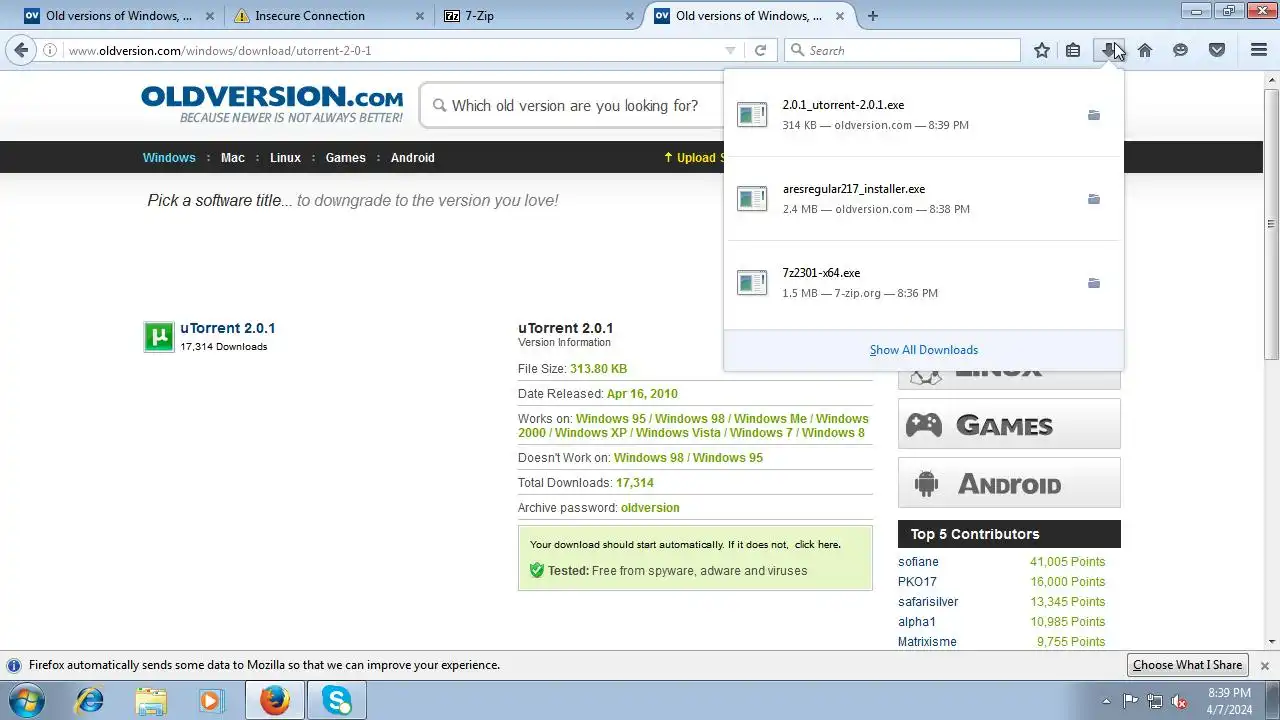The image size is (1280, 720).
Task: Open contributor alpha1 profile
Action: 917,622
